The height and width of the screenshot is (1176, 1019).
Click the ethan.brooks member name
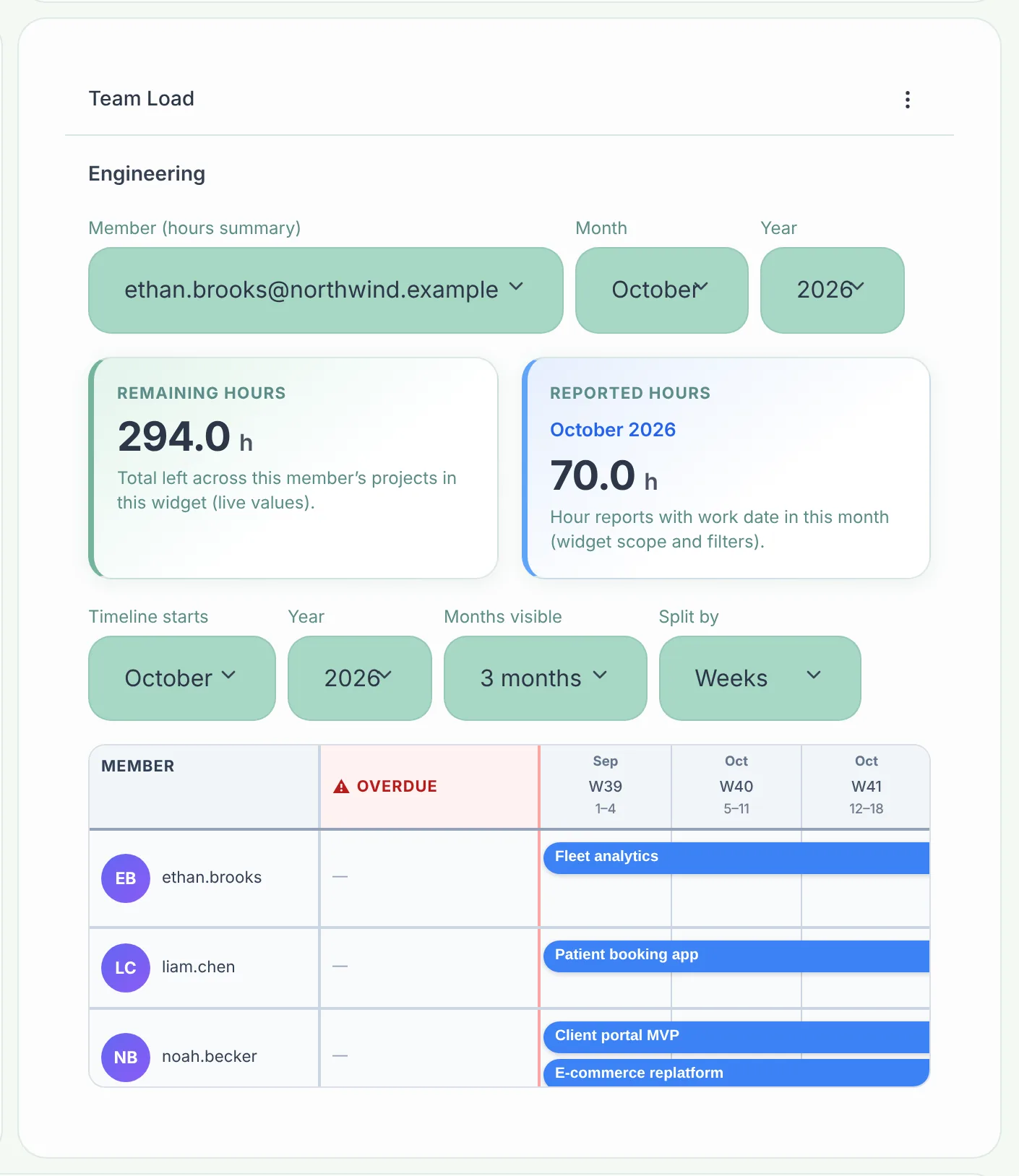click(x=212, y=878)
